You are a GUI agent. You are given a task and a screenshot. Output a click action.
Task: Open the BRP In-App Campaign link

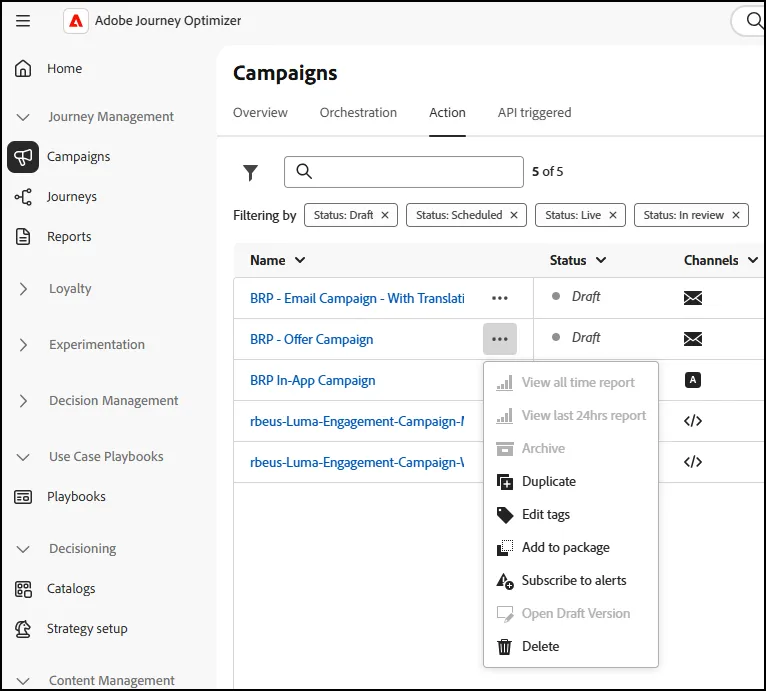pyautogui.click(x=313, y=381)
